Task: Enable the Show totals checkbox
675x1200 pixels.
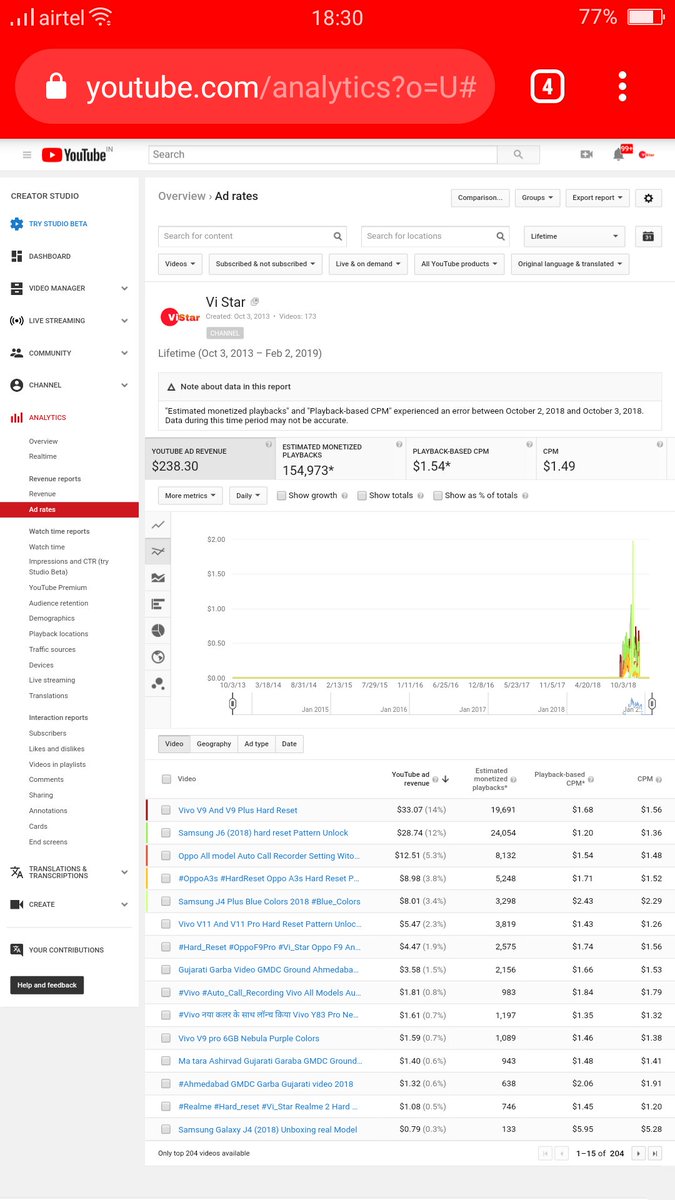Action: (362, 495)
